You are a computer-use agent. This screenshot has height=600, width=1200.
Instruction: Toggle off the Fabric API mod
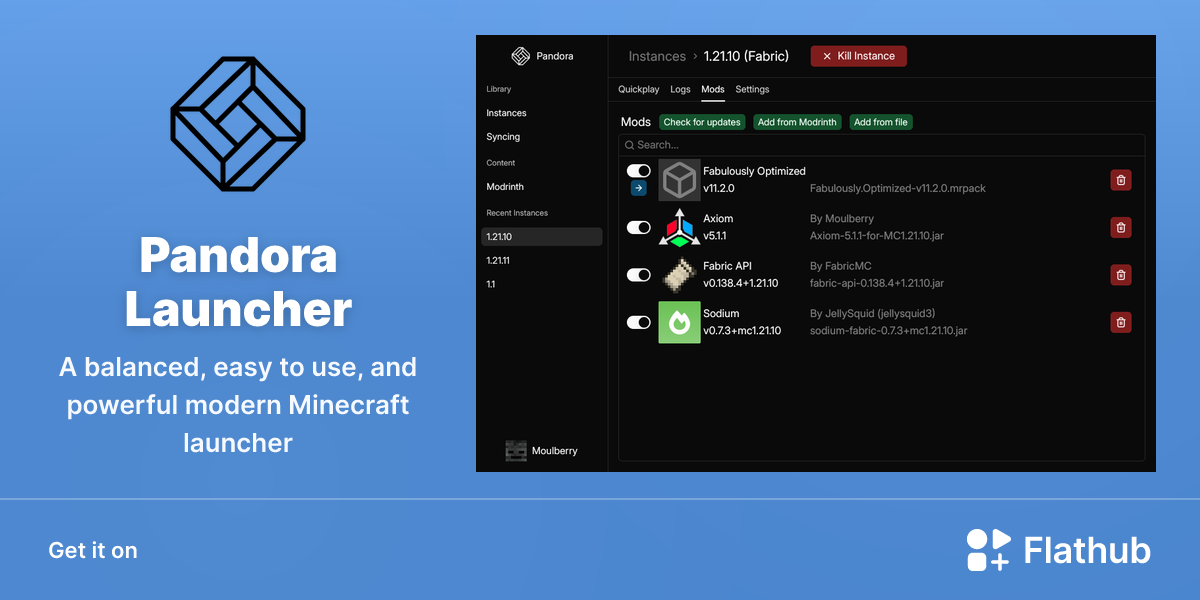point(638,275)
